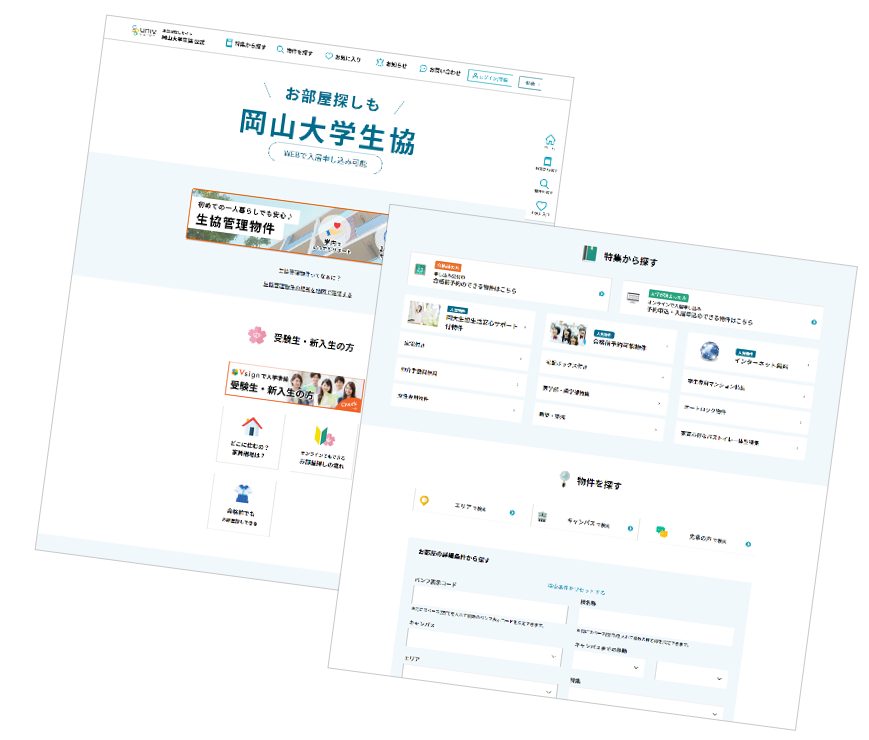Open the 合格前予約可能物件 card with student photo

tap(610, 338)
